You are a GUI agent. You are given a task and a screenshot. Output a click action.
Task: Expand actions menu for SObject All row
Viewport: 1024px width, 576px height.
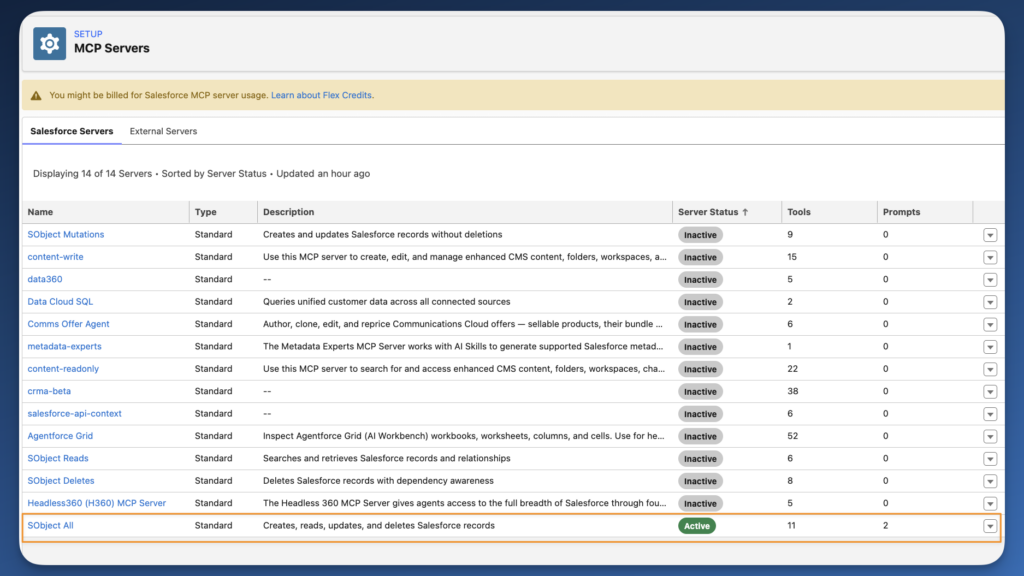tap(990, 526)
